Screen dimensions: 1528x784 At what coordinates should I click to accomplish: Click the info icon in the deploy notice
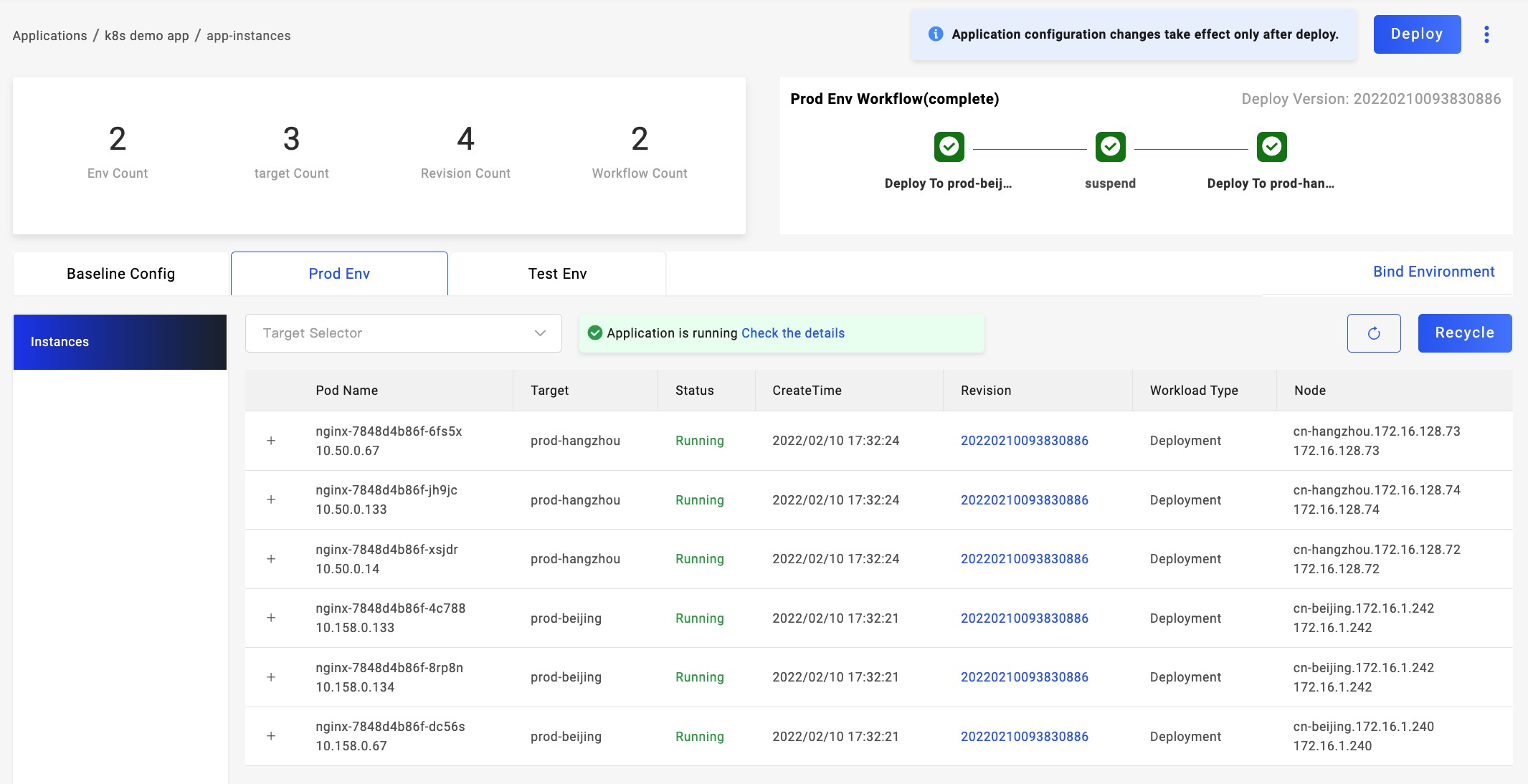point(935,34)
